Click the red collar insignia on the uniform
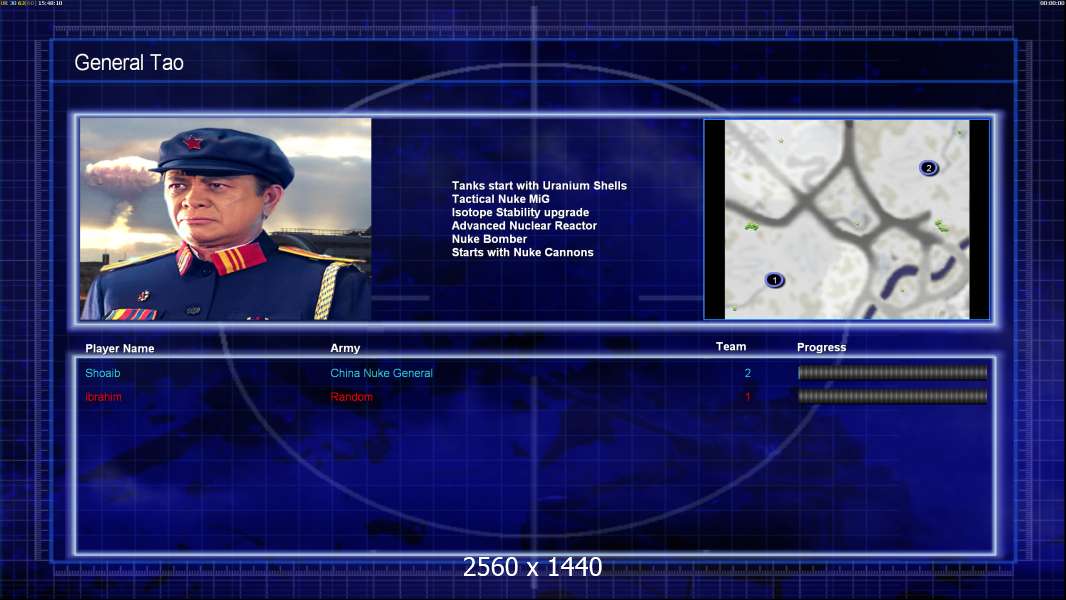 [238, 259]
